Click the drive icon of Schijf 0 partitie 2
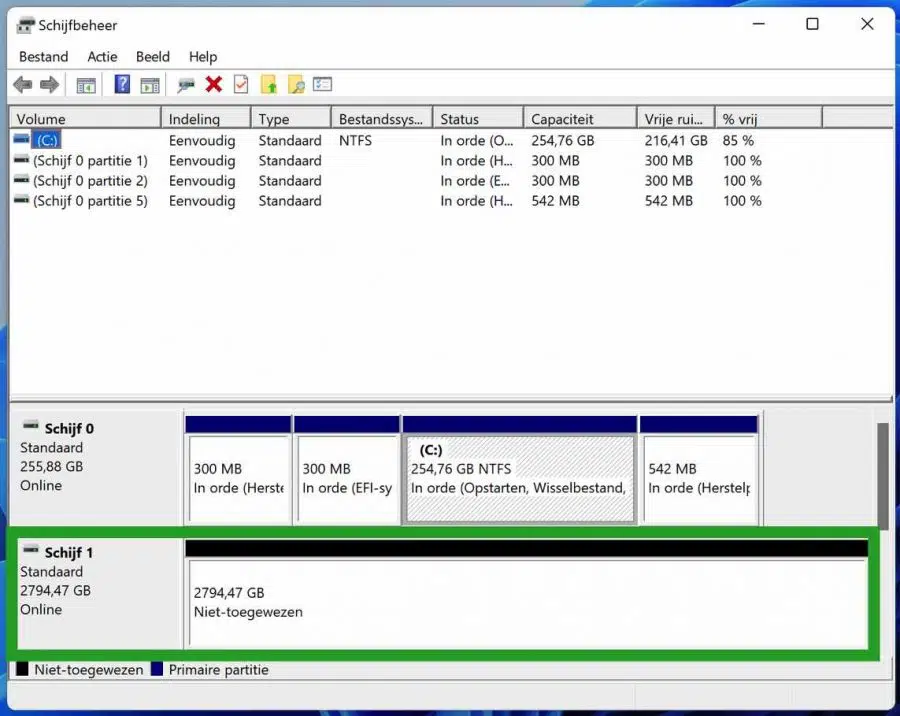900x716 pixels. [21, 179]
